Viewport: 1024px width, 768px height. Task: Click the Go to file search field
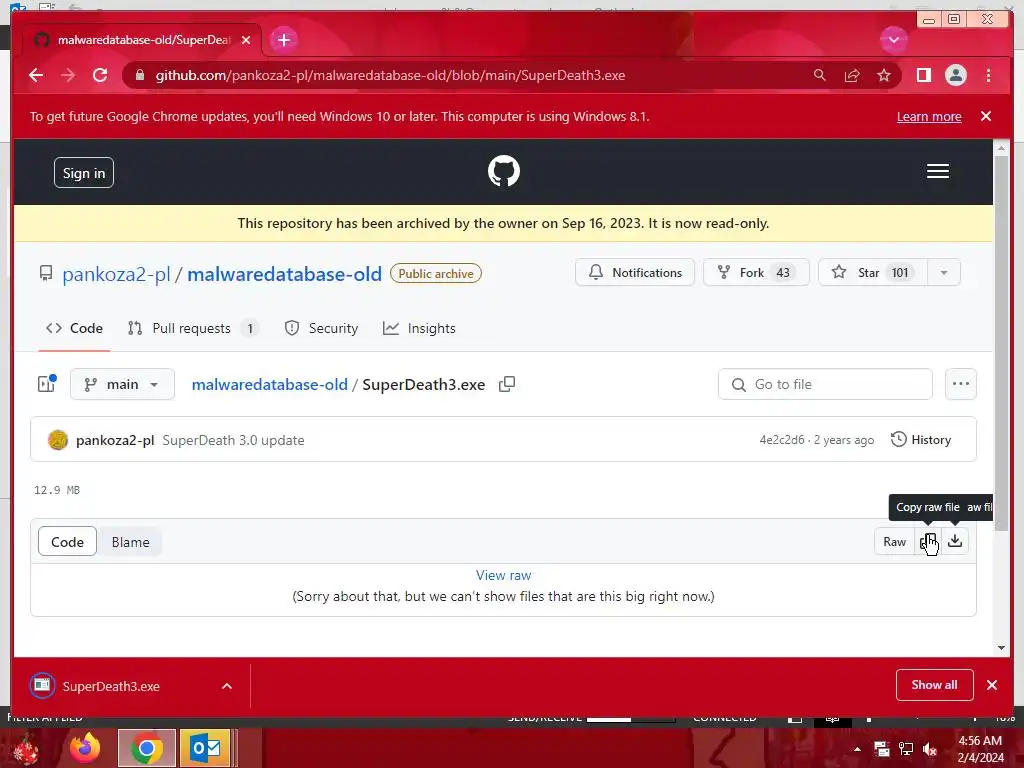point(825,384)
